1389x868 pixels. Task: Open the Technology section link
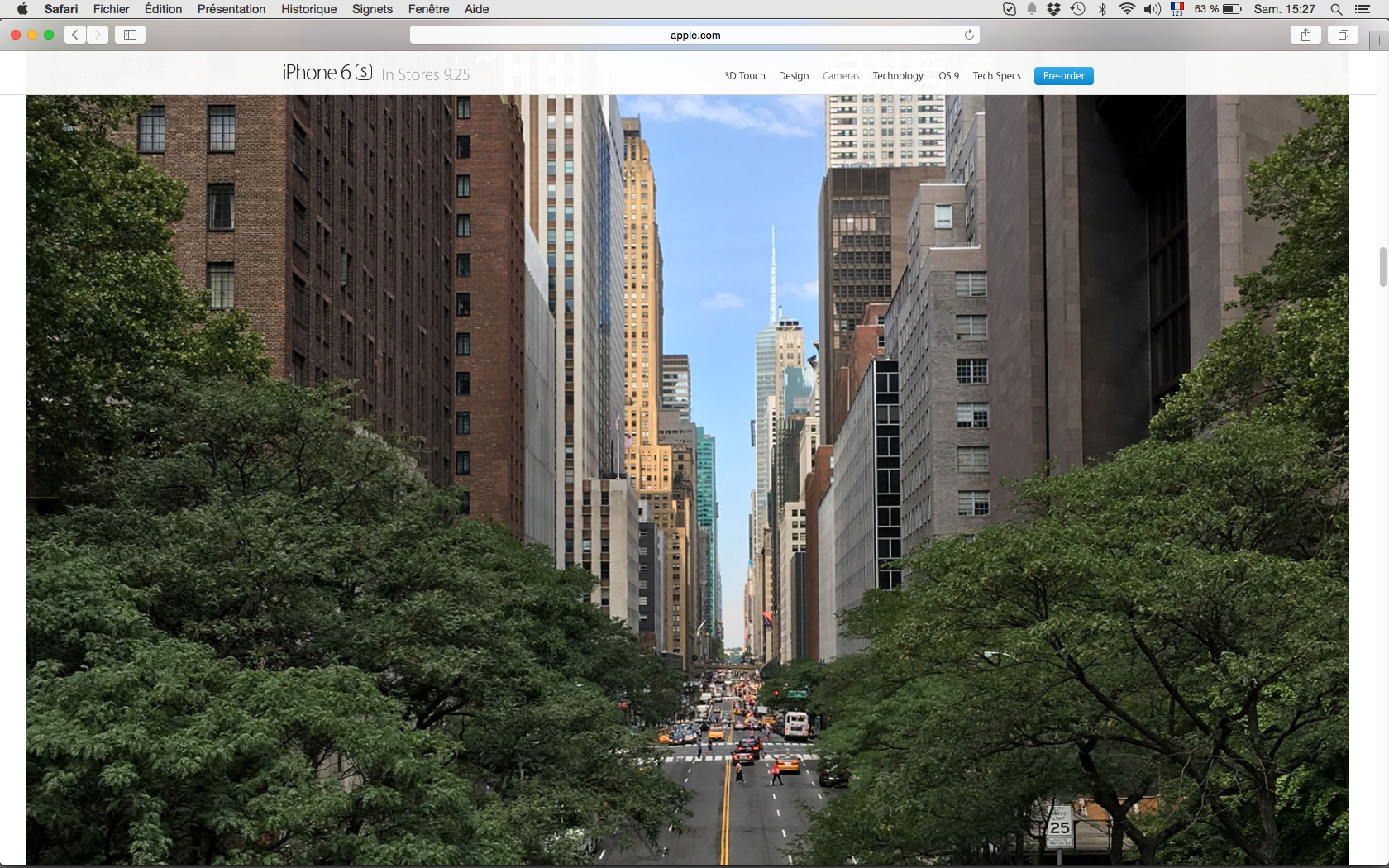(x=898, y=76)
